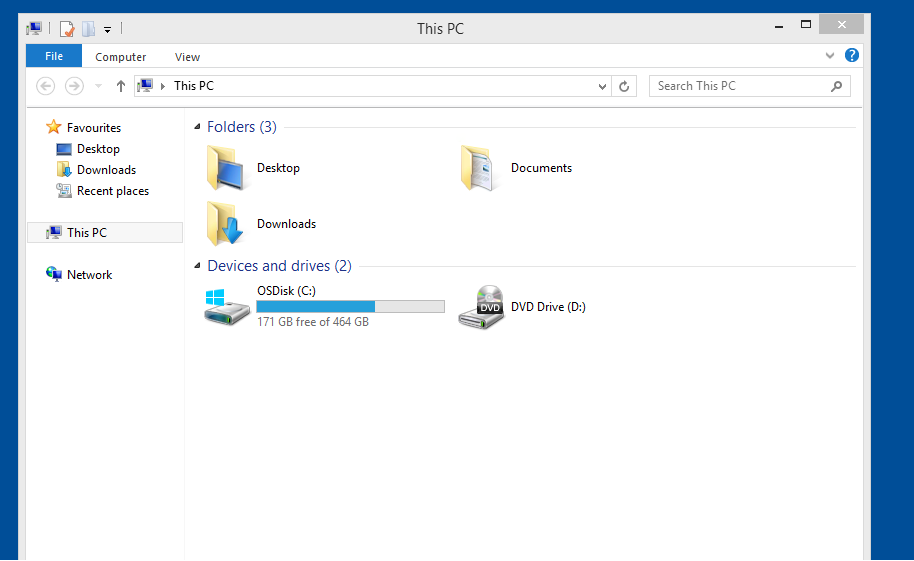Screen dimensions: 914x561
Task: Open the Customize Quick Access Toolbar dropdown
Action: point(107,30)
